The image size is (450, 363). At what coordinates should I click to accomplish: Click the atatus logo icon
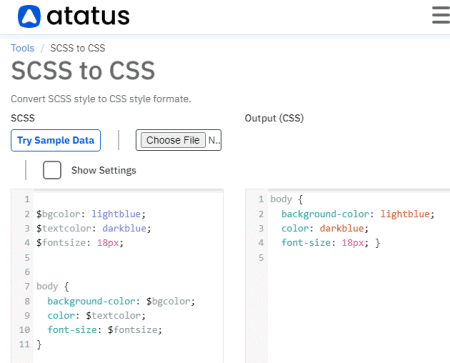(29, 16)
